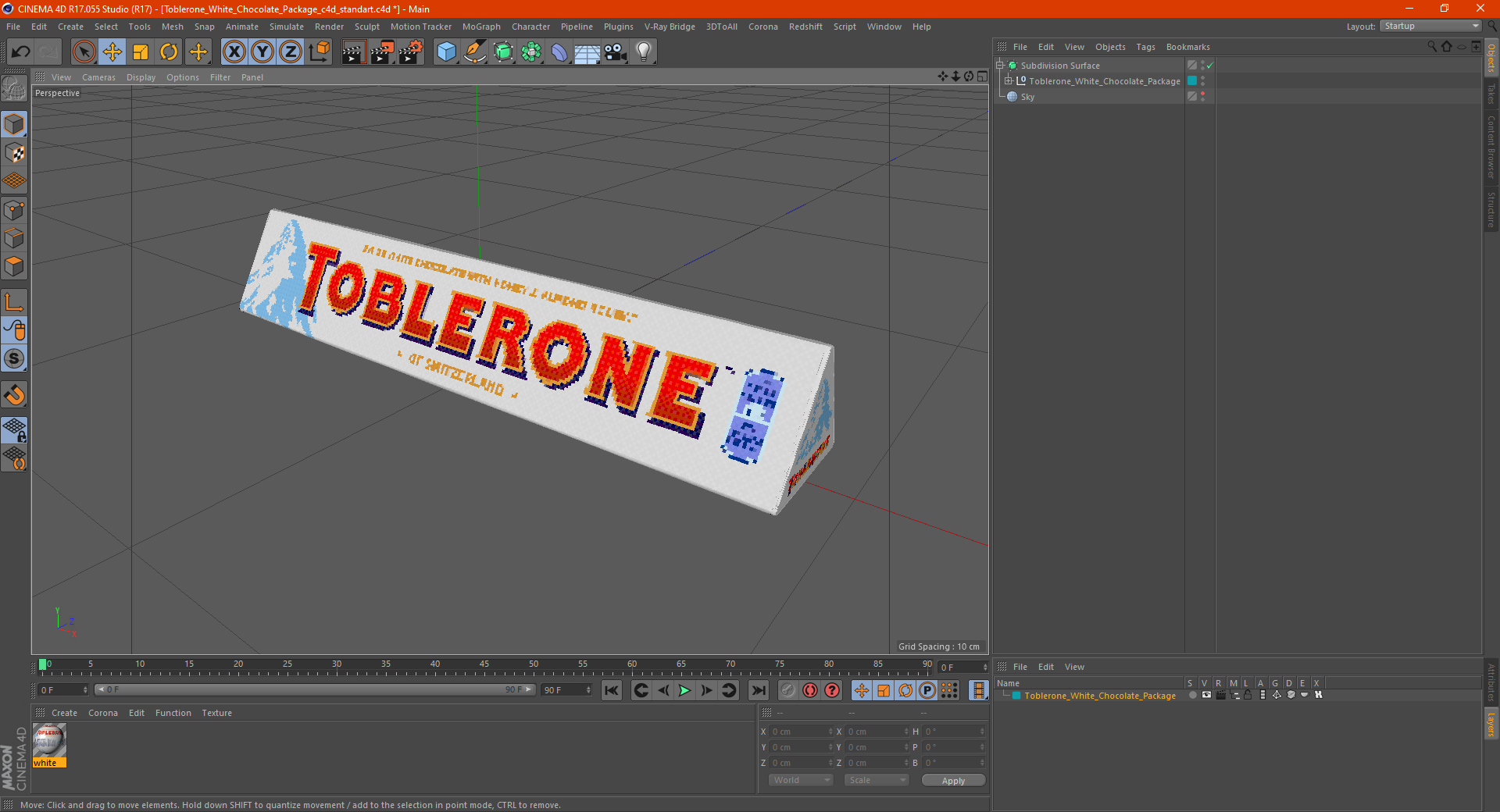Switch to Edges mode
Screen dimensions: 1500x812
(14, 238)
